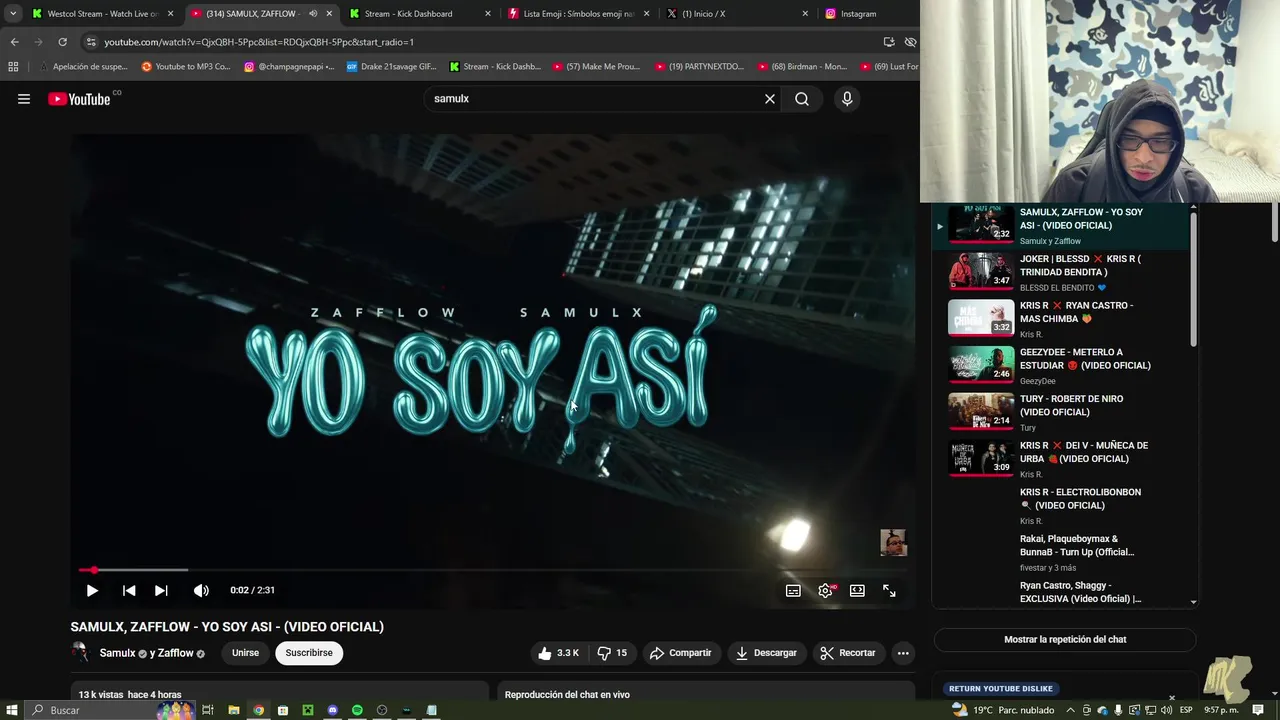Click the taskbar Buscar search box
Screen dimensions: 1280x720
(110, 710)
